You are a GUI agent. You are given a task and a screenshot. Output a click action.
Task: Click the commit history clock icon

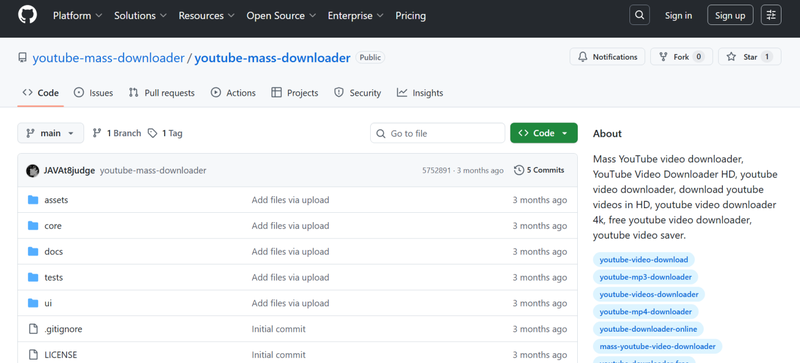[519, 170]
